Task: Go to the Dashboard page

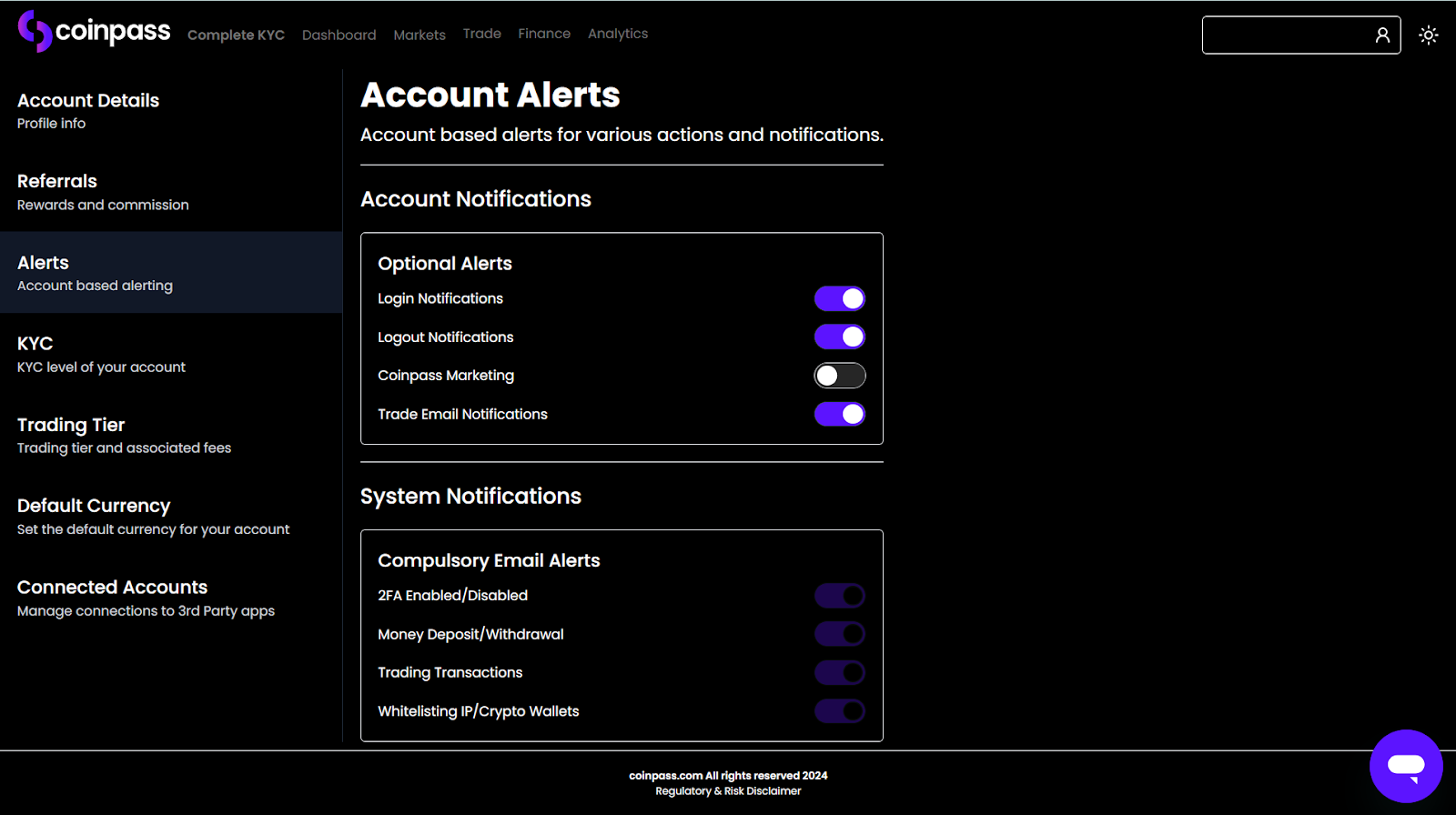Action: pyautogui.click(x=339, y=35)
